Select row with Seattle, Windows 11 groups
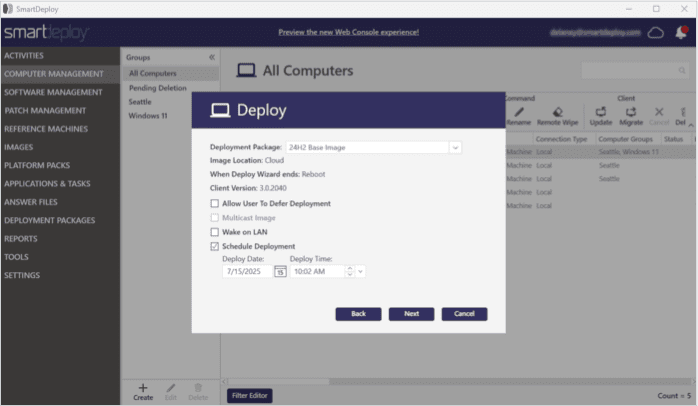698x406 pixels. (600, 152)
